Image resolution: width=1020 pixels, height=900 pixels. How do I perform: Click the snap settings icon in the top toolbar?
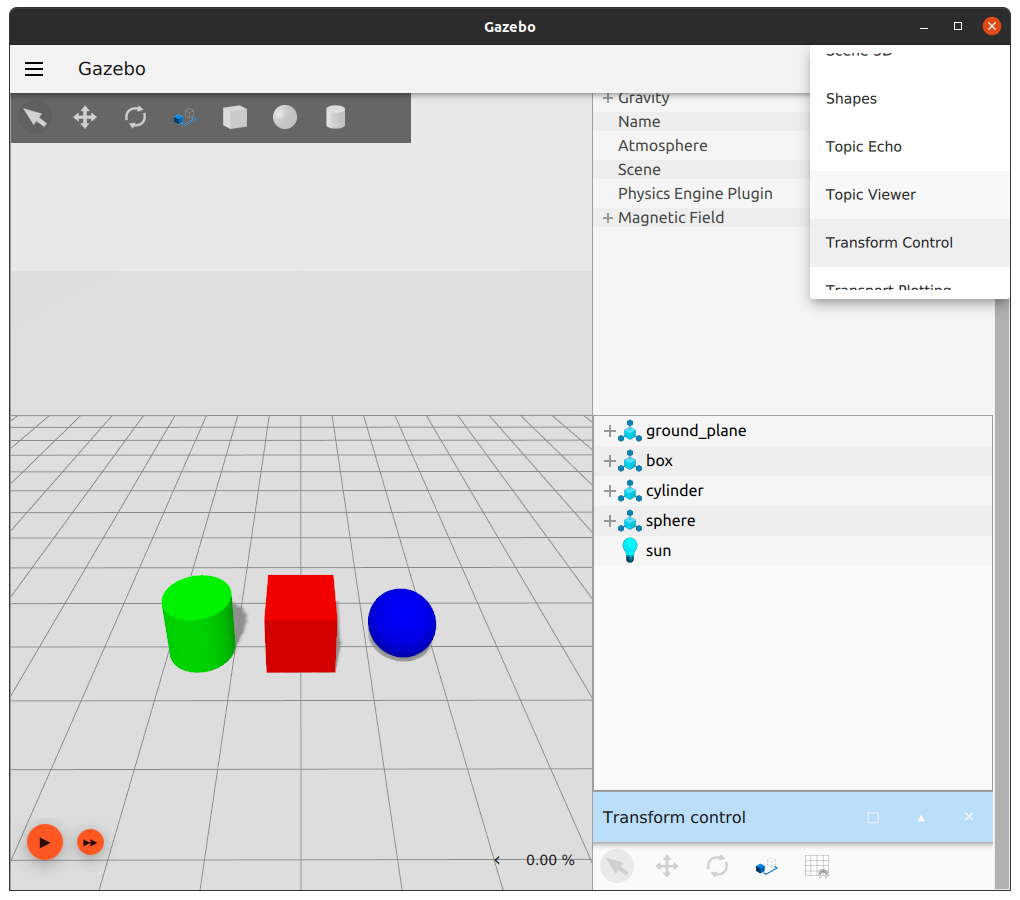coord(185,118)
